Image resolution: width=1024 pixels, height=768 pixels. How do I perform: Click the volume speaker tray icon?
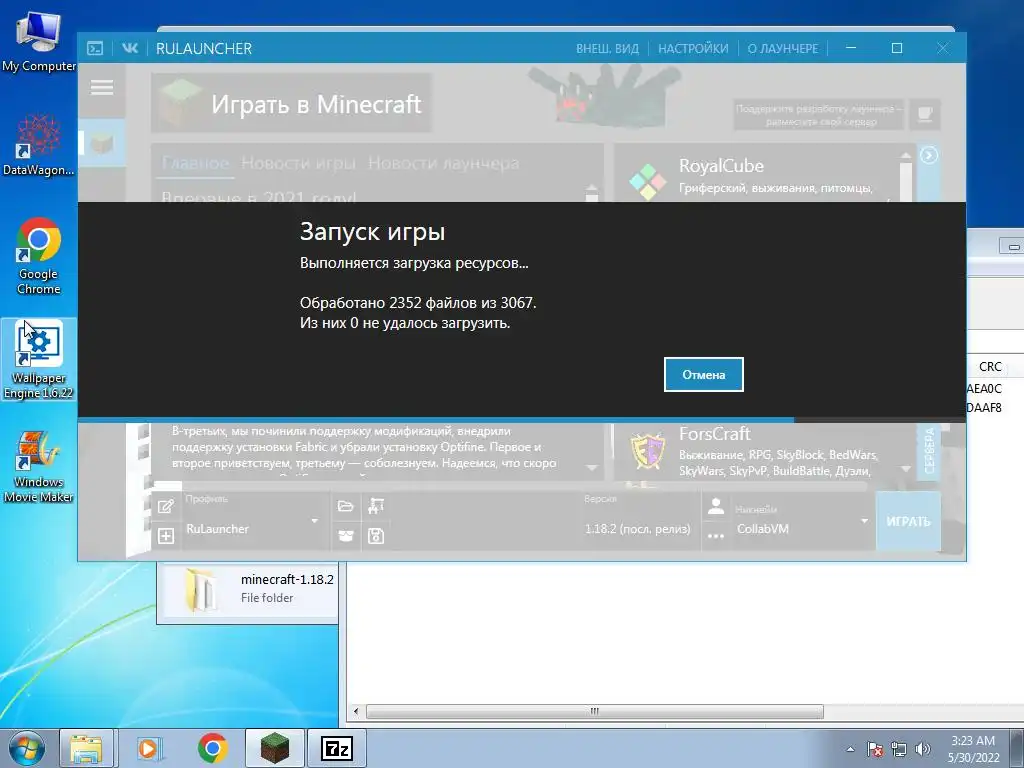(x=922, y=749)
